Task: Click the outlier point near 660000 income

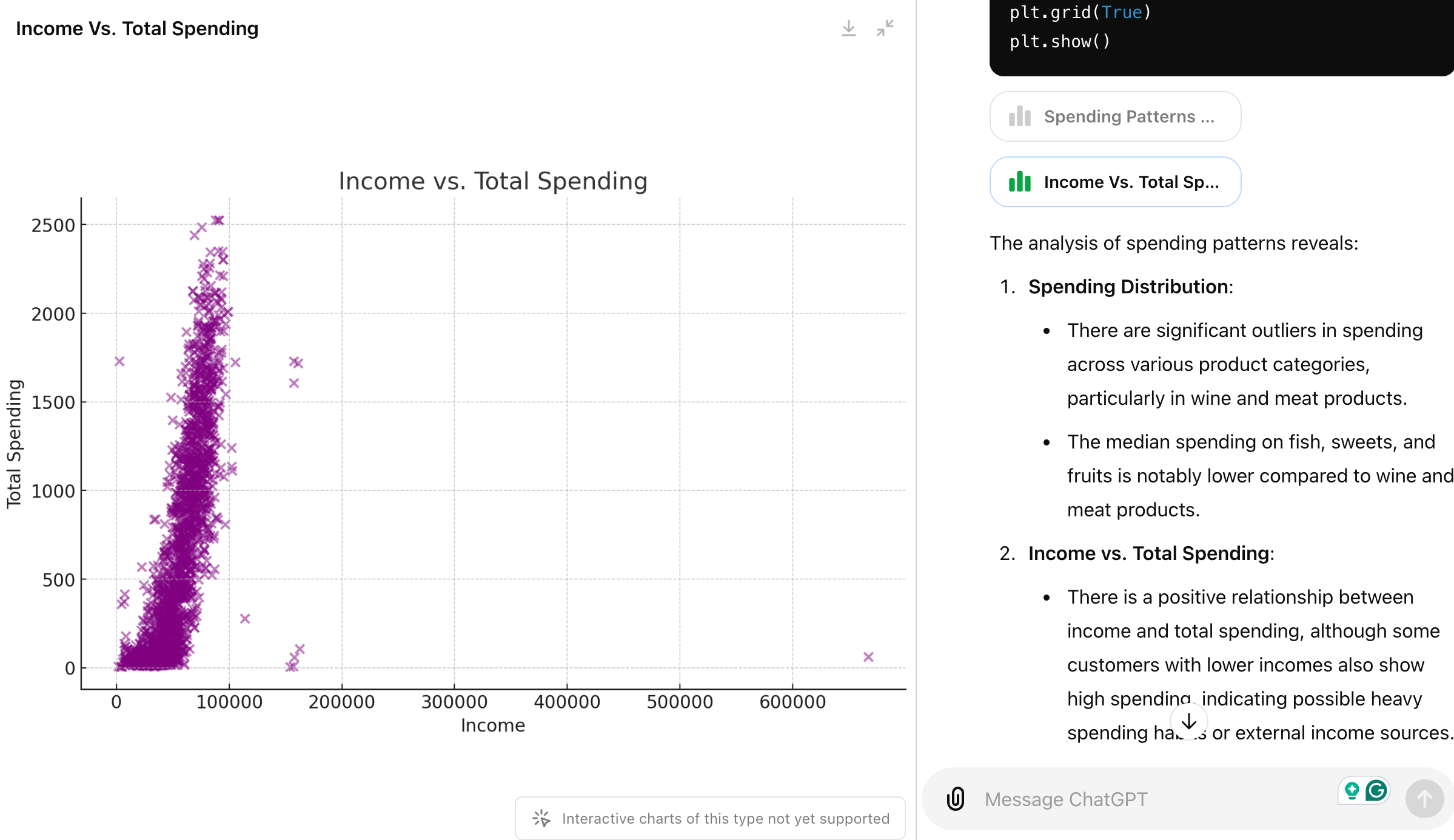Action: [868, 657]
